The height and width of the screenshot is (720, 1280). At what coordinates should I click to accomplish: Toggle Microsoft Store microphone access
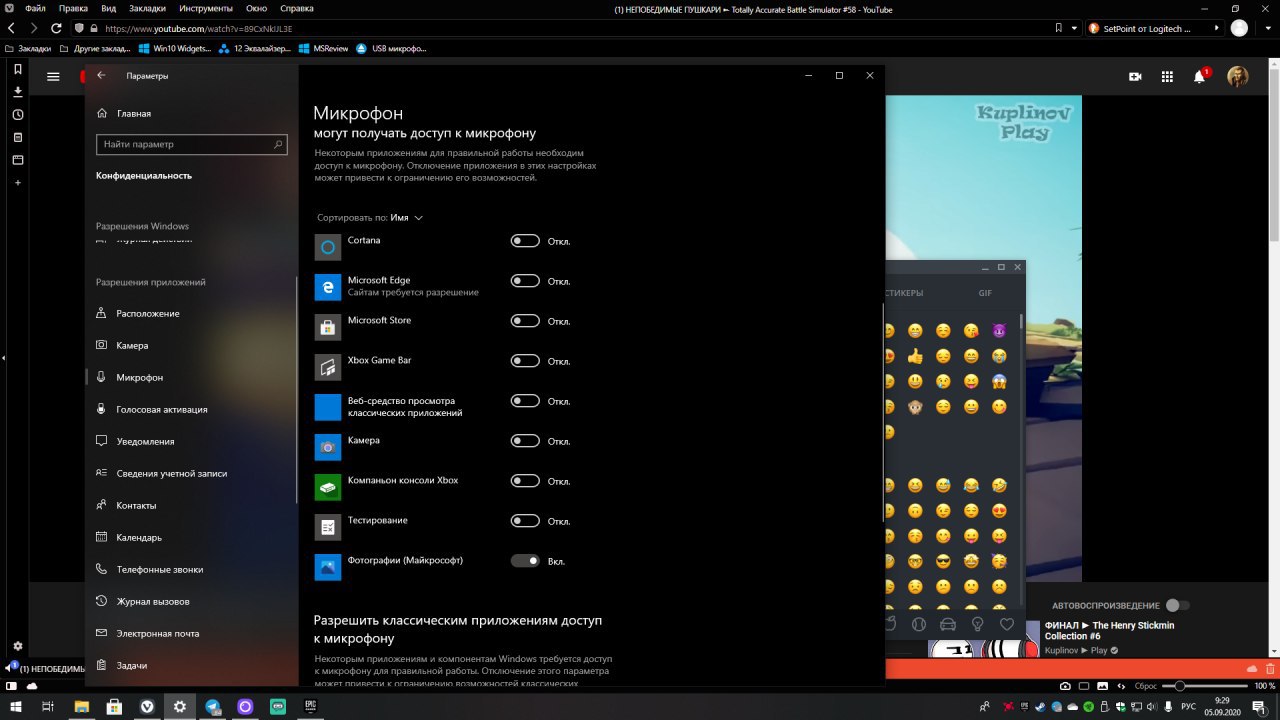pos(525,321)
